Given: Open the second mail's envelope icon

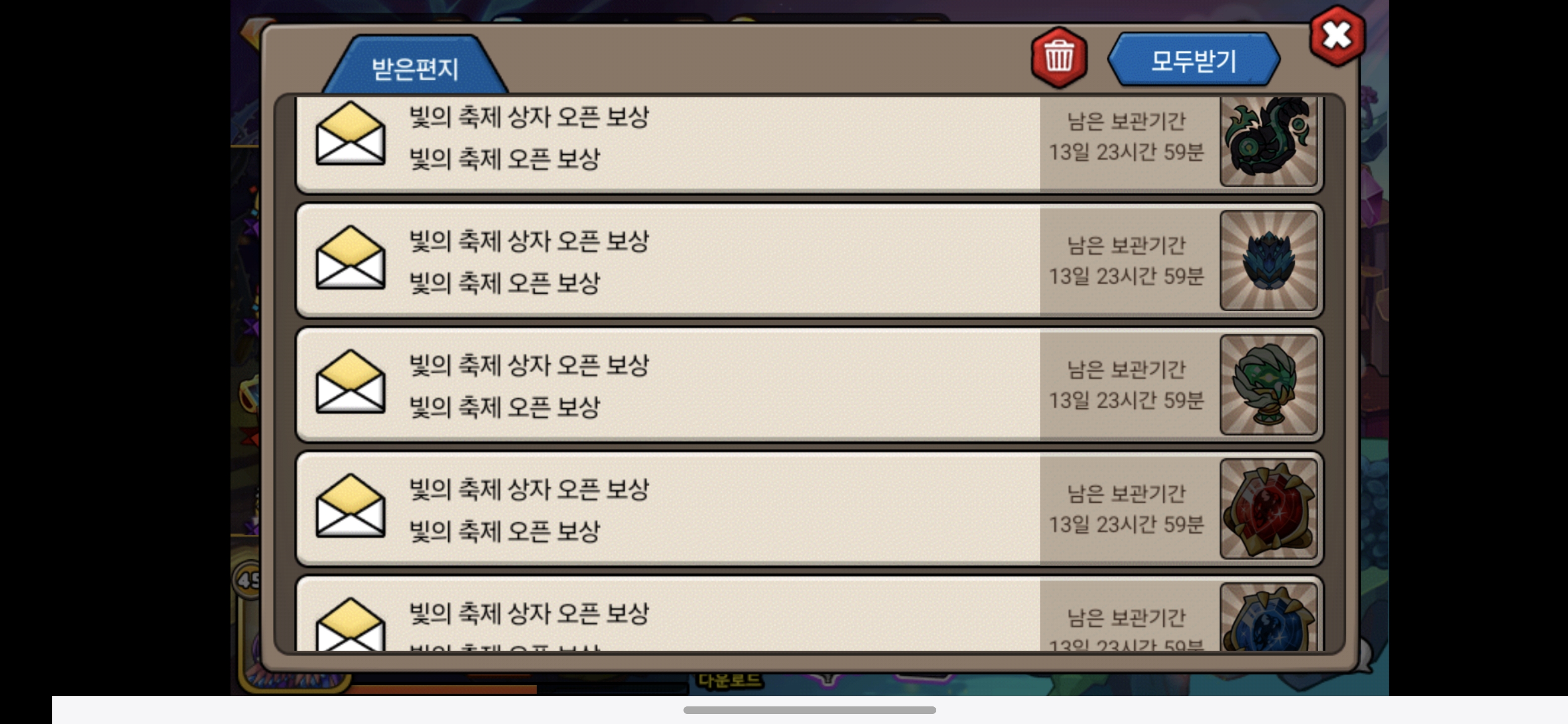Looking at the screenshot, I should click(x=350, y=257).
